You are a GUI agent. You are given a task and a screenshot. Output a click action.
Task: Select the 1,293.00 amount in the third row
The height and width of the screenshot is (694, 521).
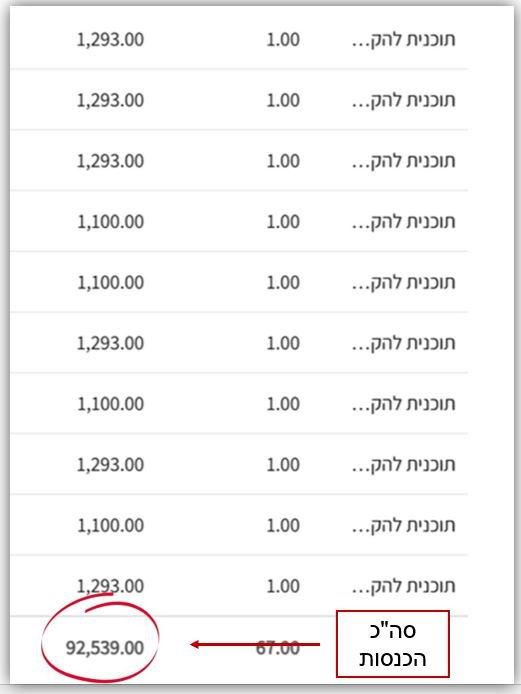[110, 161]
